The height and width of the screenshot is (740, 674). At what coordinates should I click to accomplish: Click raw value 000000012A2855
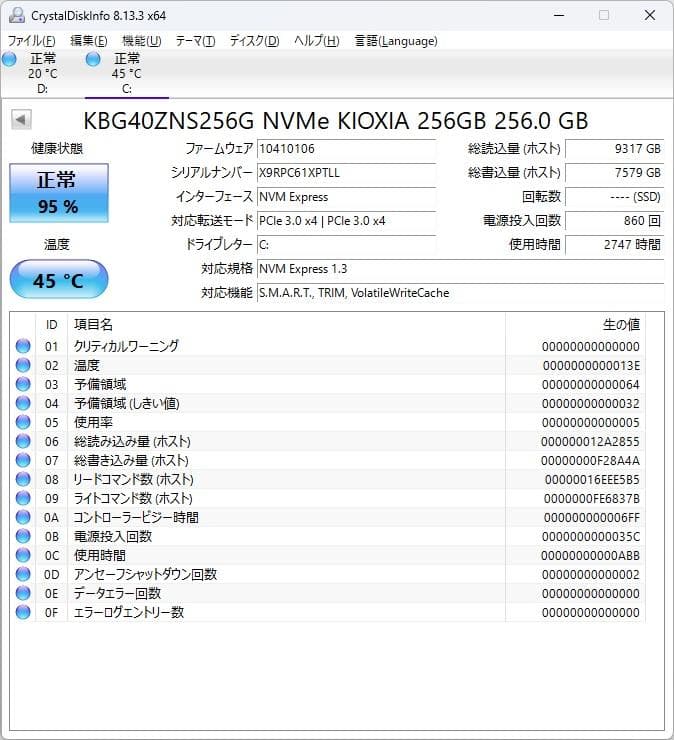(x=590, y=442)
